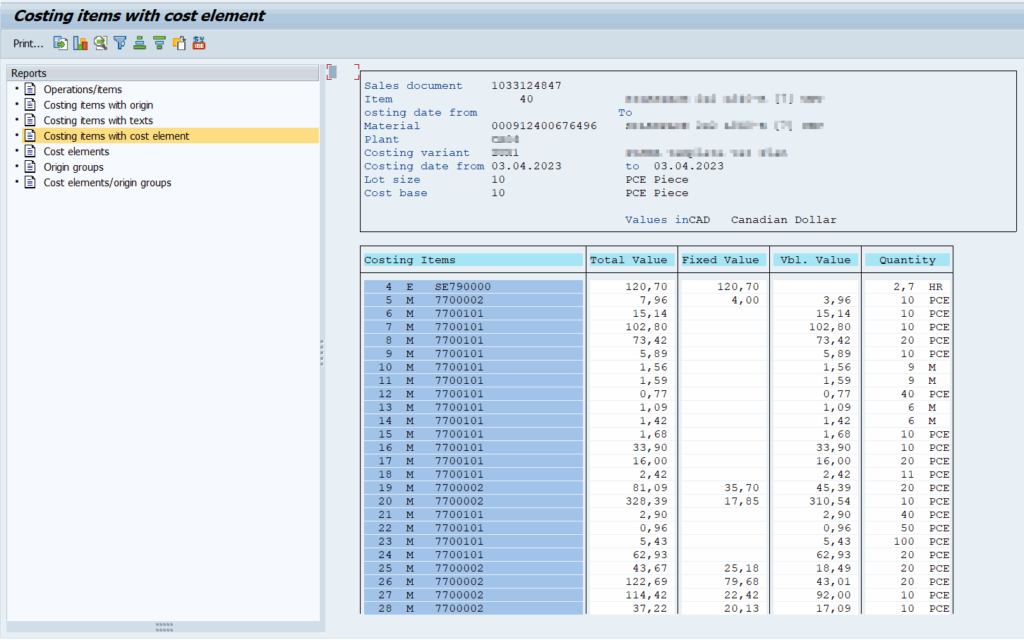
Task: Click the Total Value column header
Action: pos(628,260)
